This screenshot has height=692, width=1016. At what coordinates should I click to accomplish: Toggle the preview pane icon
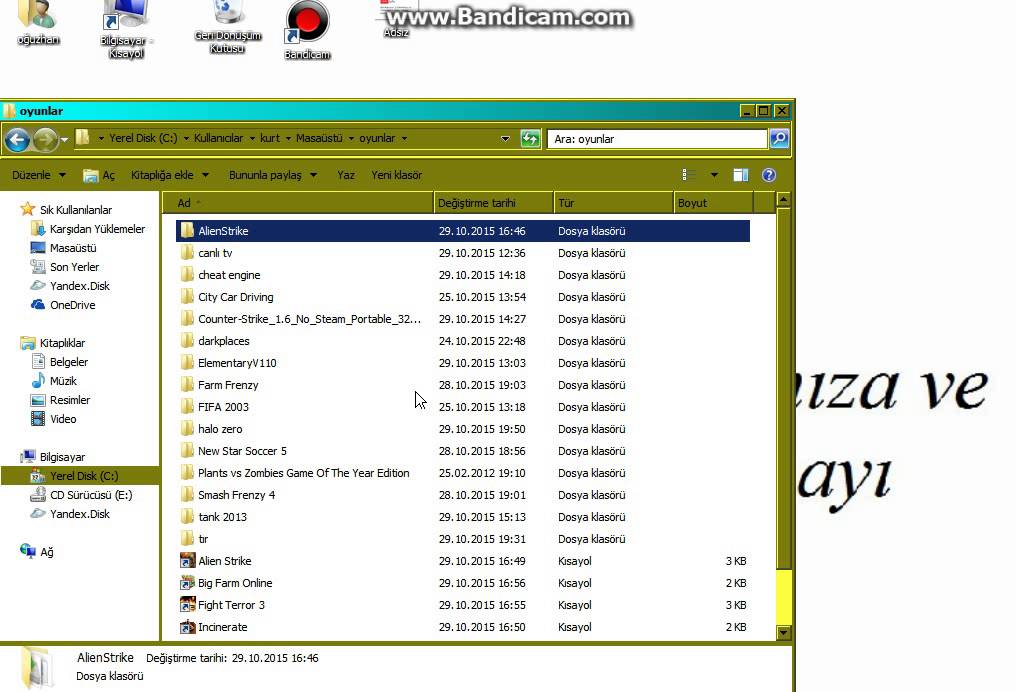[x=741, y=175]
